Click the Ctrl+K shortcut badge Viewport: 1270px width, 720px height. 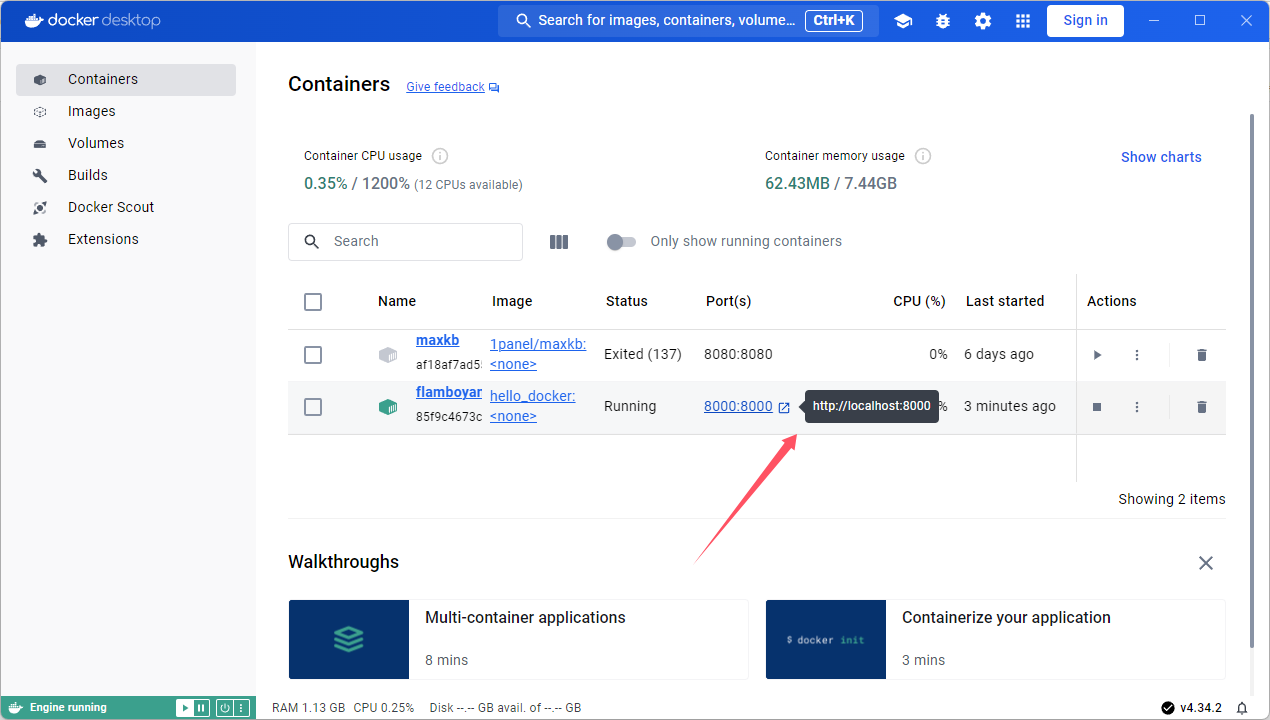tap(834, 21)
